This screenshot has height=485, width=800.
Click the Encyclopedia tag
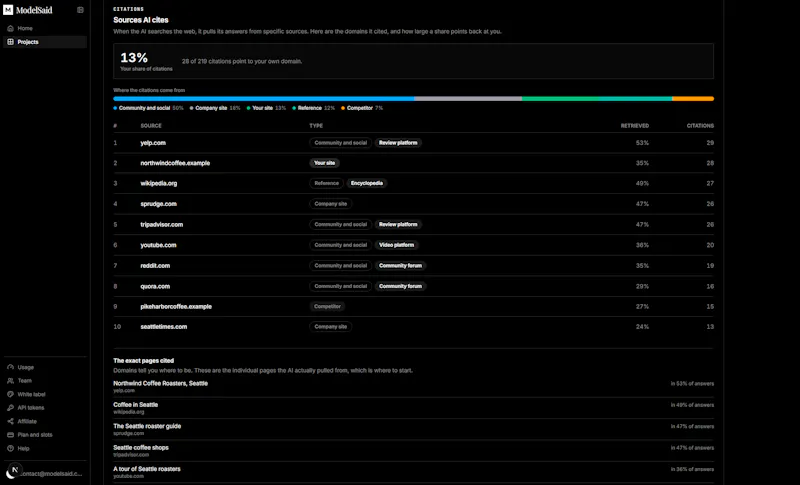pyautogui.click(x=367, y=183)
